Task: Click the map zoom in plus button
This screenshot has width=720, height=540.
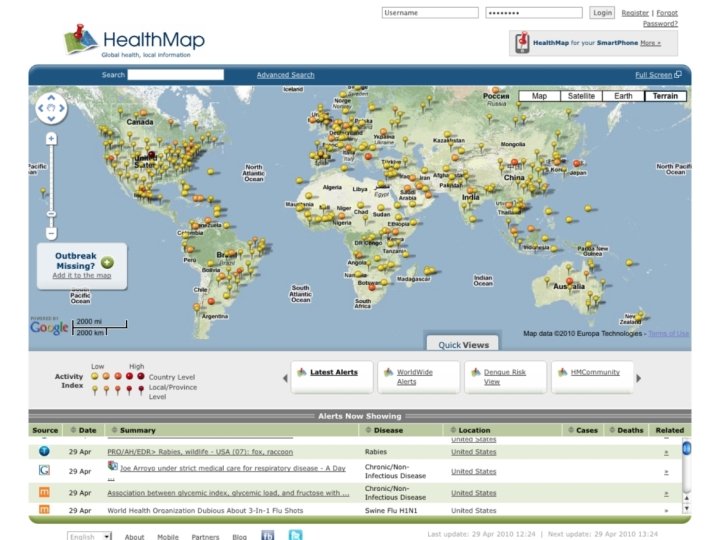Action: 51,138
